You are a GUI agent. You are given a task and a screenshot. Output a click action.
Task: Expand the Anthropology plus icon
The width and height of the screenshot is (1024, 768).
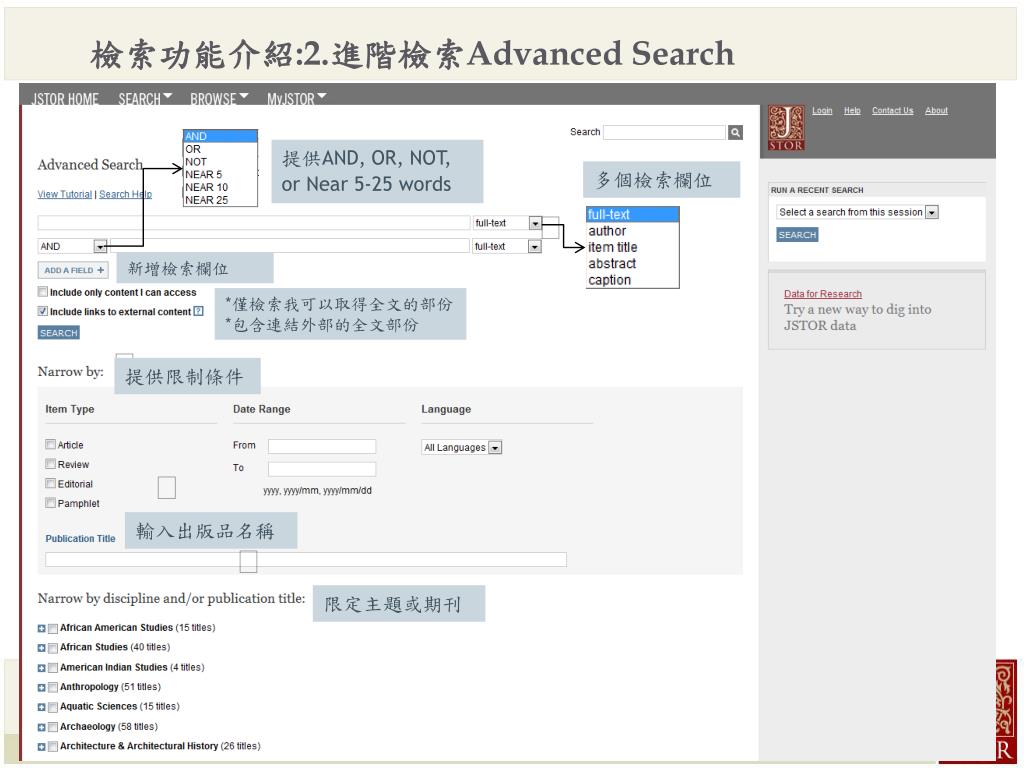(41, 688)
